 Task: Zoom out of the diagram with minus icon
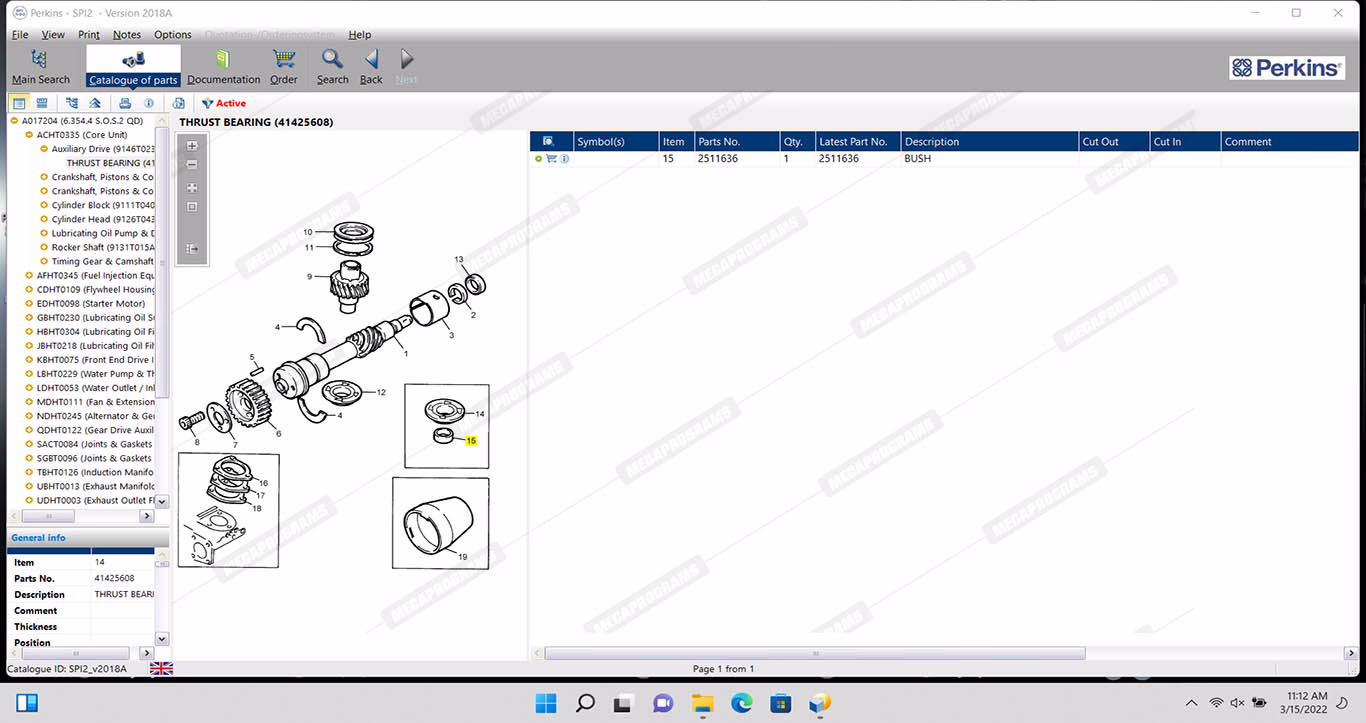(x=192, y=165)
